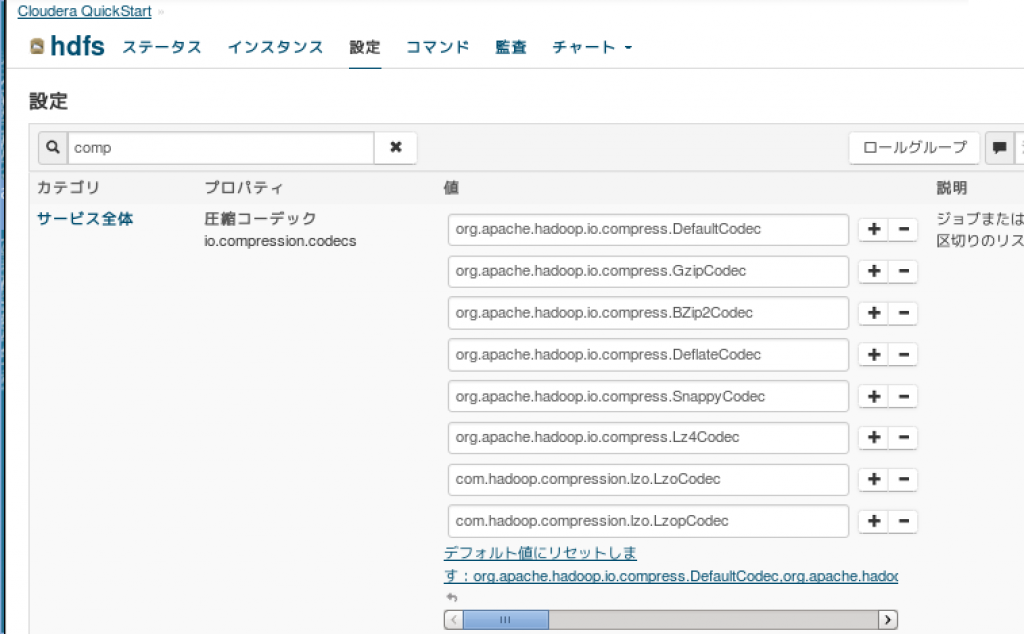Open the comment bubble icon next to ロールグループ
The image size is (1024, 634).
coord(999,148)
